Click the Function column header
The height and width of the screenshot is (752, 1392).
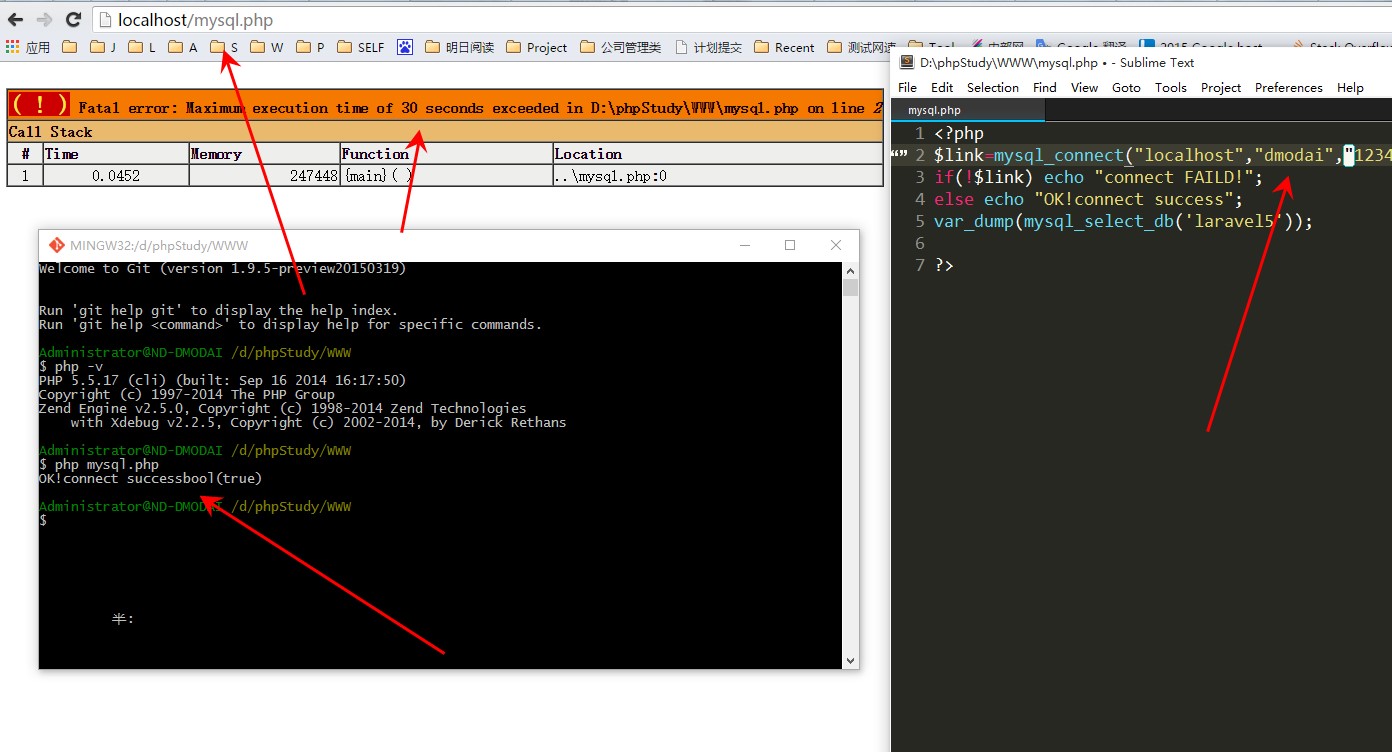[446, 154]
